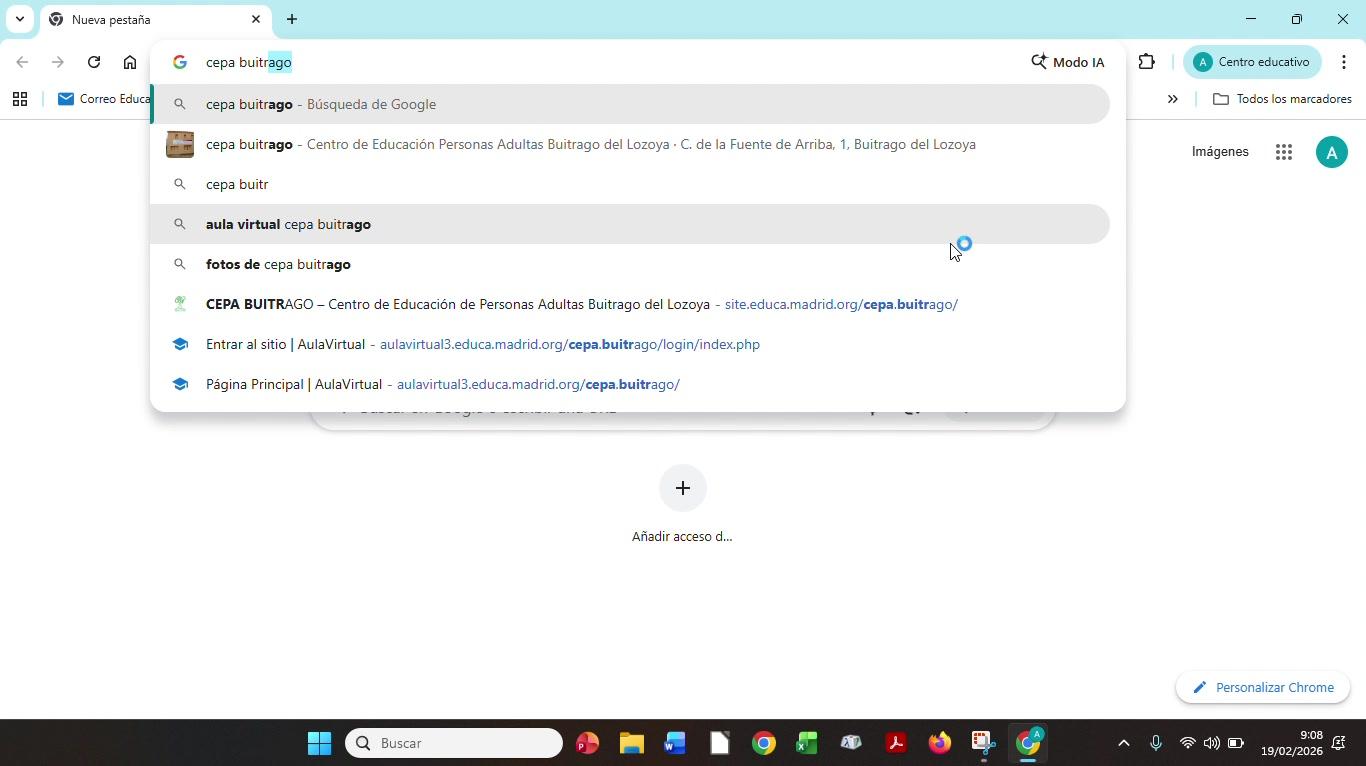This screenshot has height=766, width=1366.
Task: Open the Google account avatar A
Action: 1331,152
